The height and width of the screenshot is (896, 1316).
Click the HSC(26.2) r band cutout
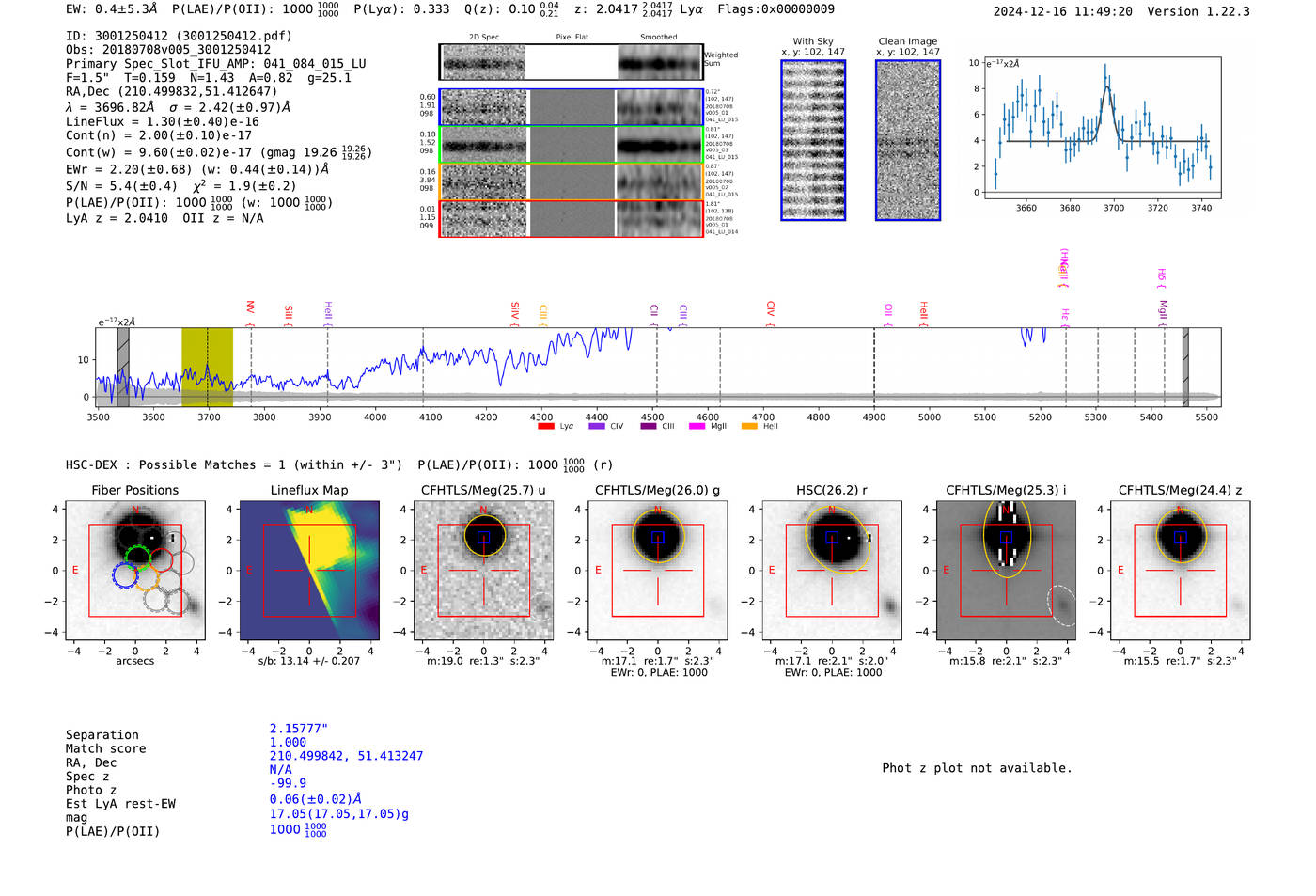point(832,571)
